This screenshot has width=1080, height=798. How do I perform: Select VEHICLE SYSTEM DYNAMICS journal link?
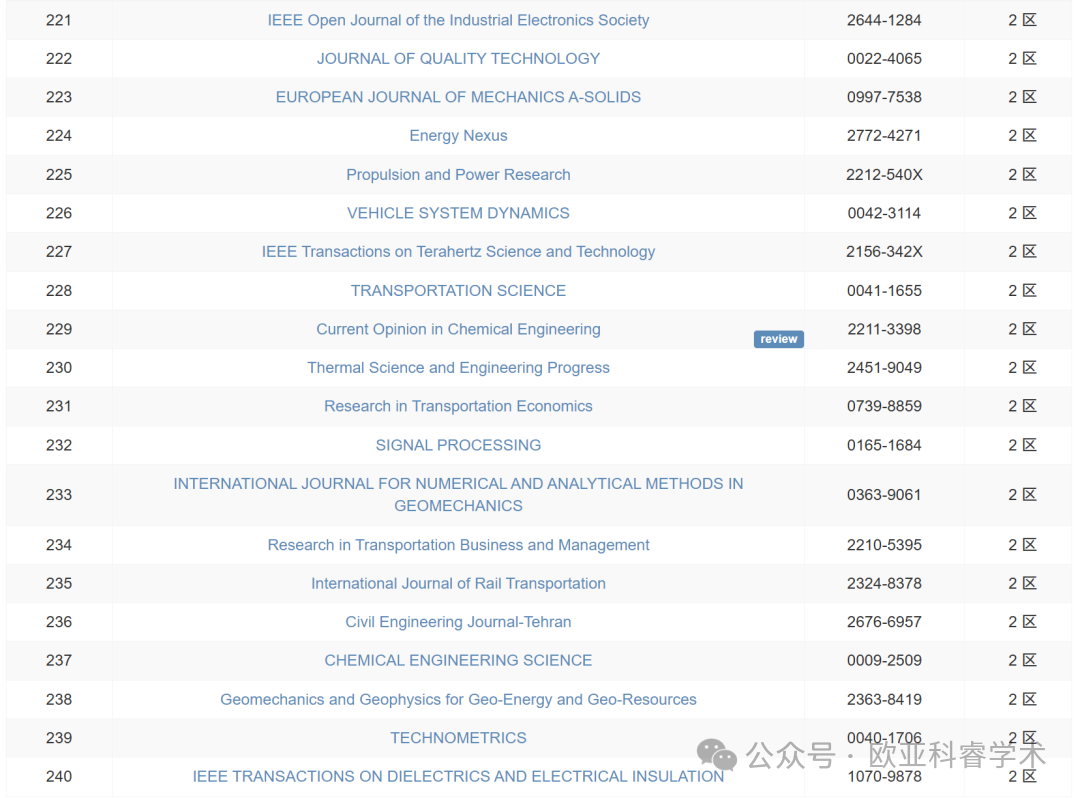click(458, 213)
